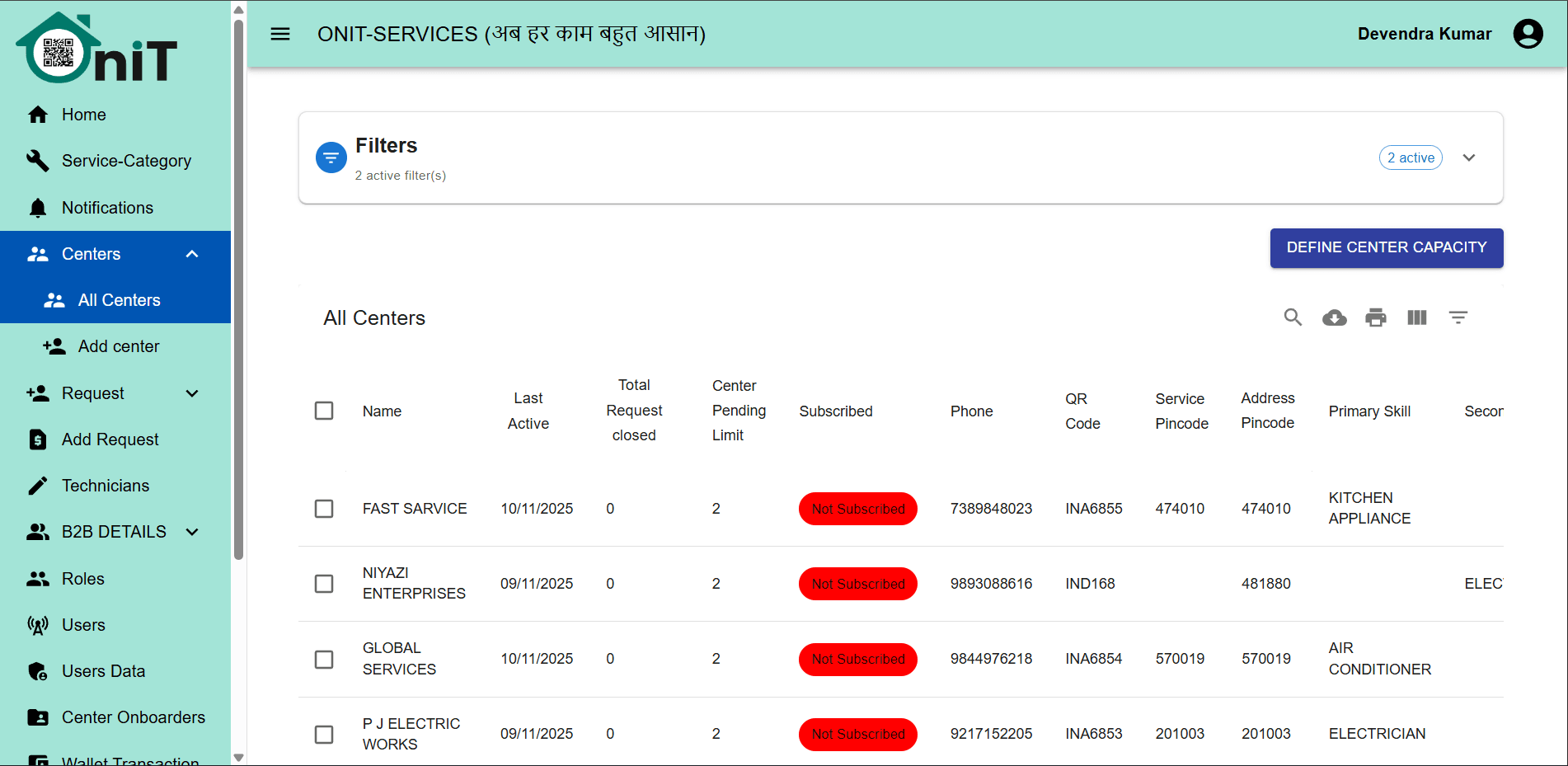Click the Users Data shield icon
The width and height of the screenshot is (1568, 766).
[x=38, y=671]
